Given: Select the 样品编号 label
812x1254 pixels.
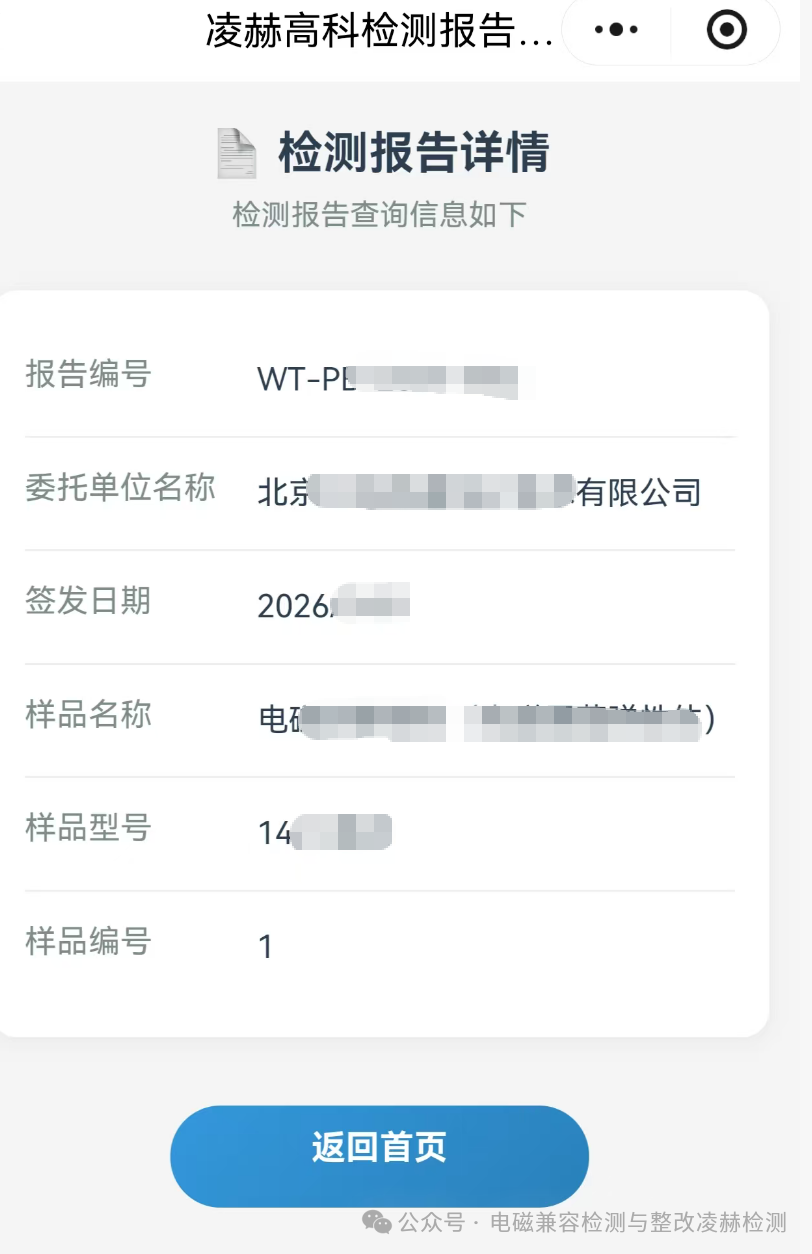Looking at the screenshot, I should [88, 941].
